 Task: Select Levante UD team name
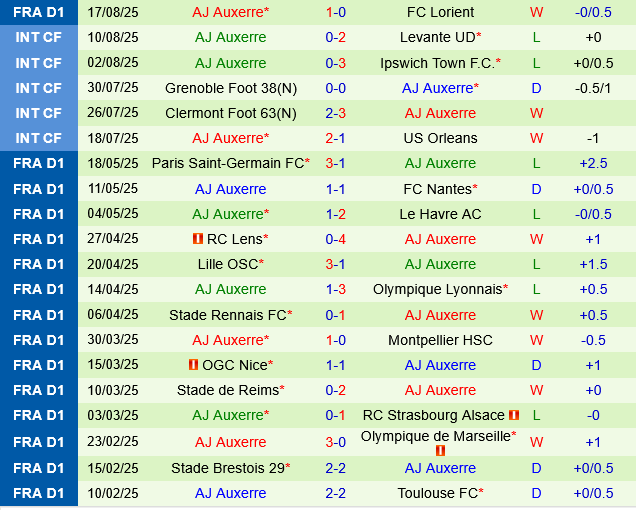[436, 37]
